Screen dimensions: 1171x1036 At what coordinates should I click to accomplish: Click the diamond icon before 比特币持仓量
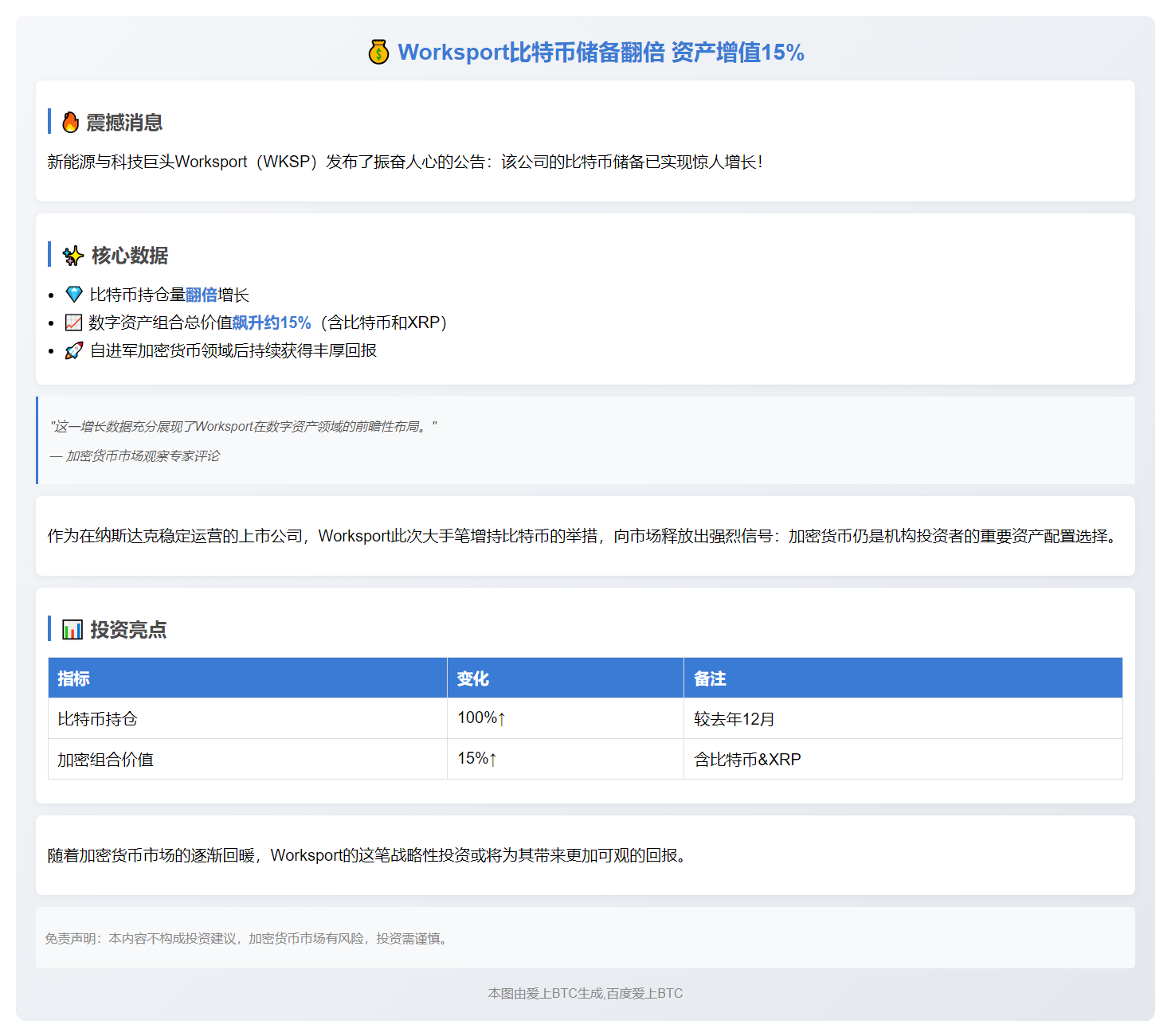point(74,295)
